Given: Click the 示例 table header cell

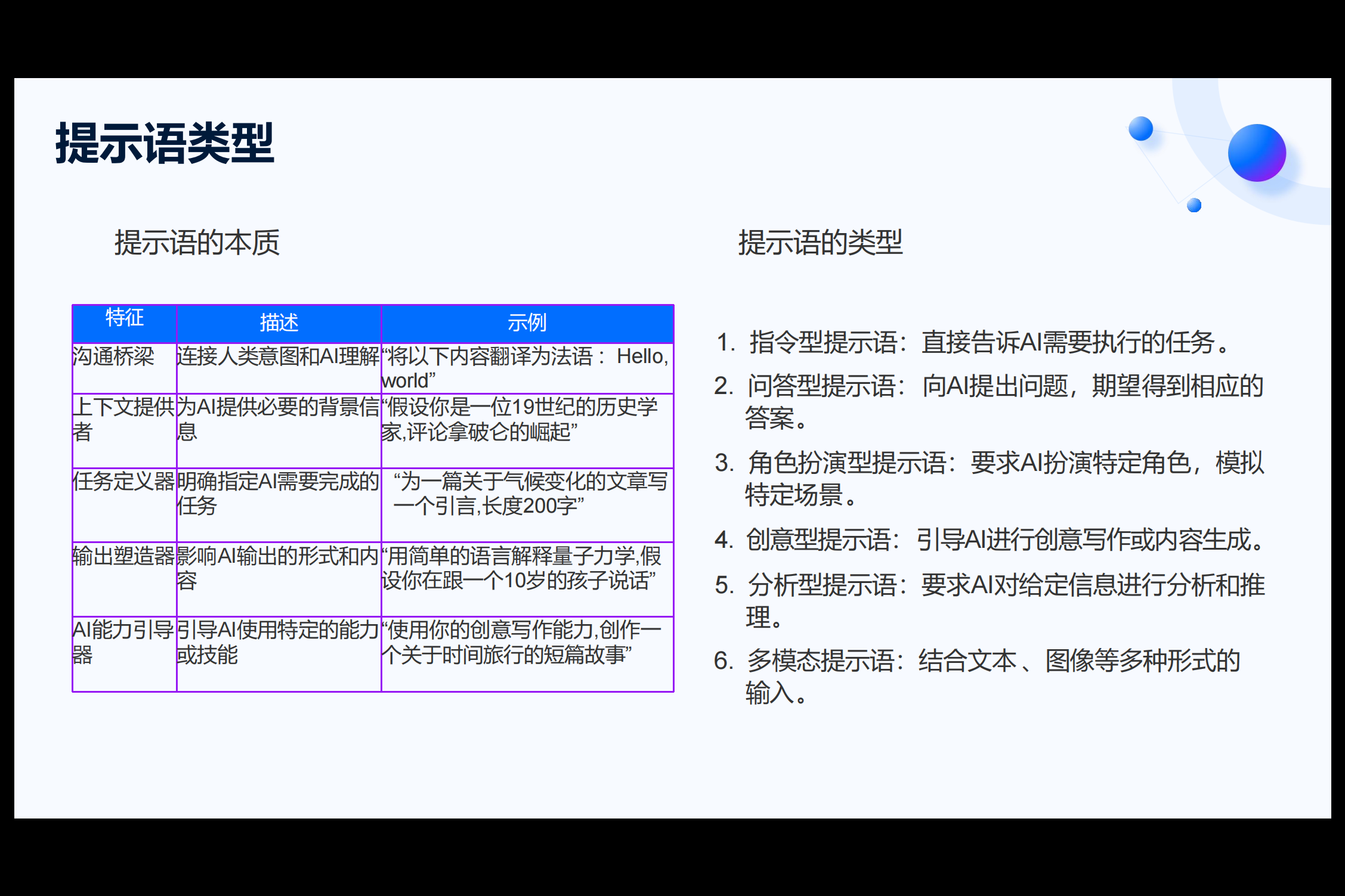Looking at the screenshot, I should (527, 323).
